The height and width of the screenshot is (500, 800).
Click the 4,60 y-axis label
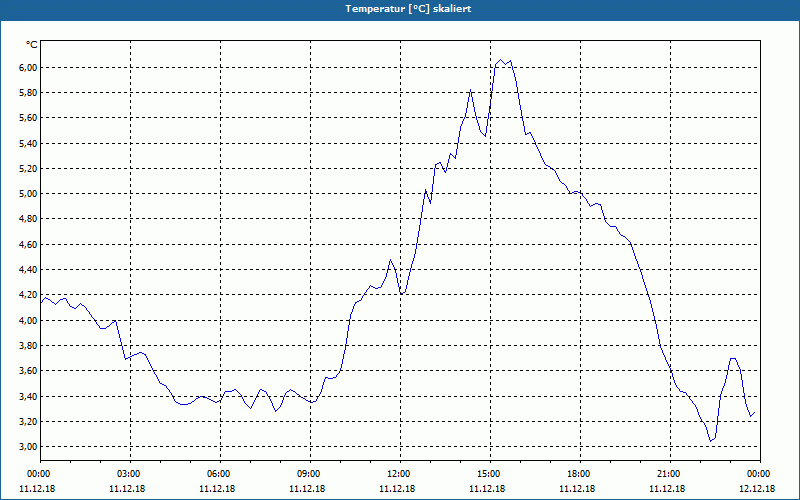click(28, 244)
